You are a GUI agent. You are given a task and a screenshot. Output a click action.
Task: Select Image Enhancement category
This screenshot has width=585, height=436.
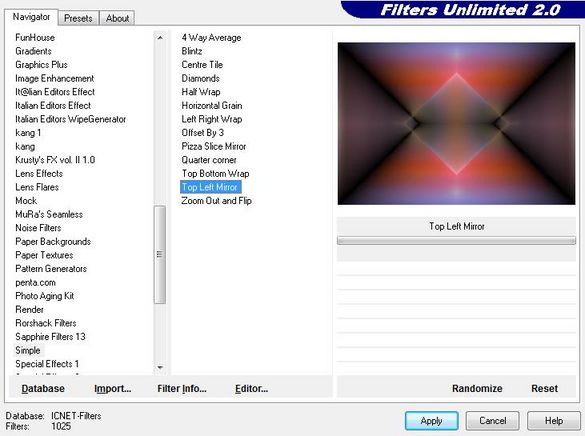point(54,78)
